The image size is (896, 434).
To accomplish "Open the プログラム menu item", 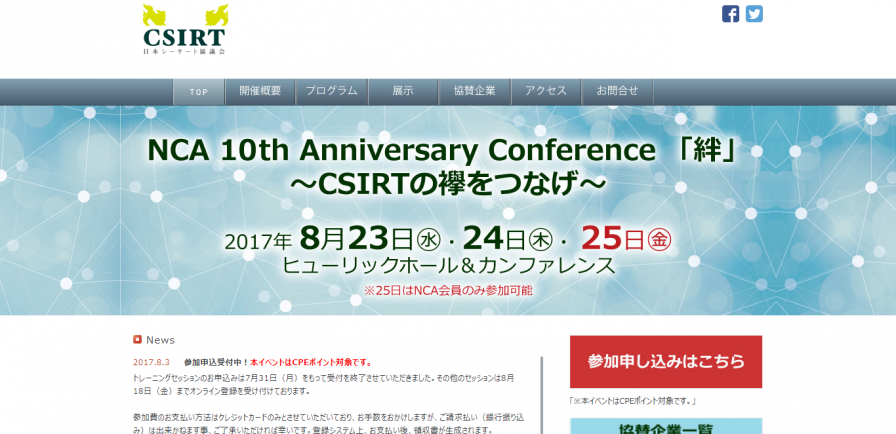I will tap(331, 92).
